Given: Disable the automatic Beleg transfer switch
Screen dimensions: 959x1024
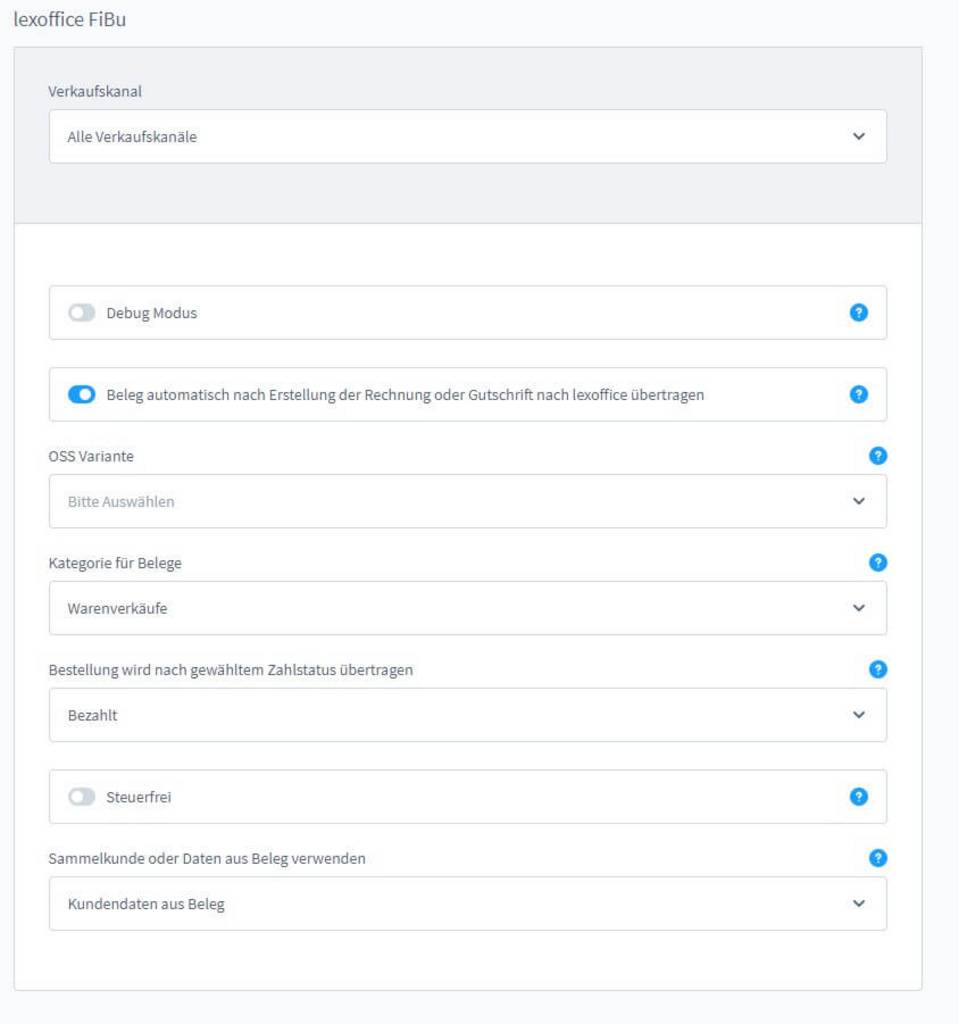Looking at the screenshot, I should (x=82, y=395).
